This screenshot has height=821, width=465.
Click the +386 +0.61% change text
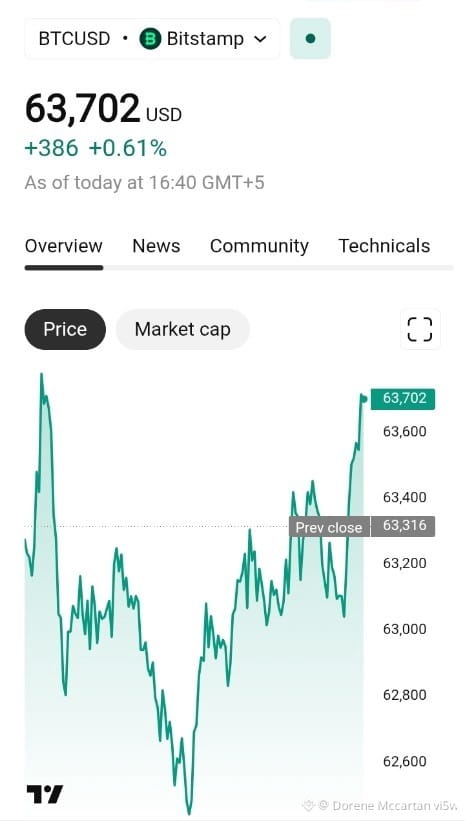click(x=96, y=149)
